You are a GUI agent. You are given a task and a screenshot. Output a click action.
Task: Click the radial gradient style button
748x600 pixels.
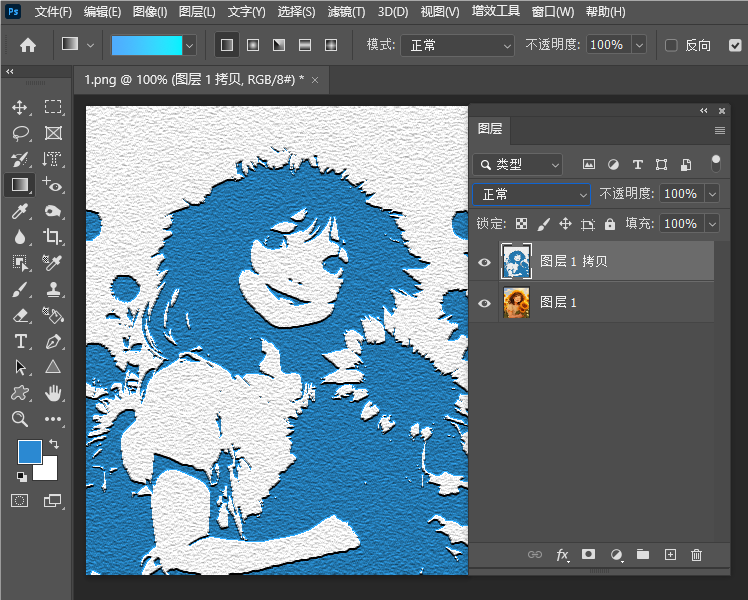(253, 45)
